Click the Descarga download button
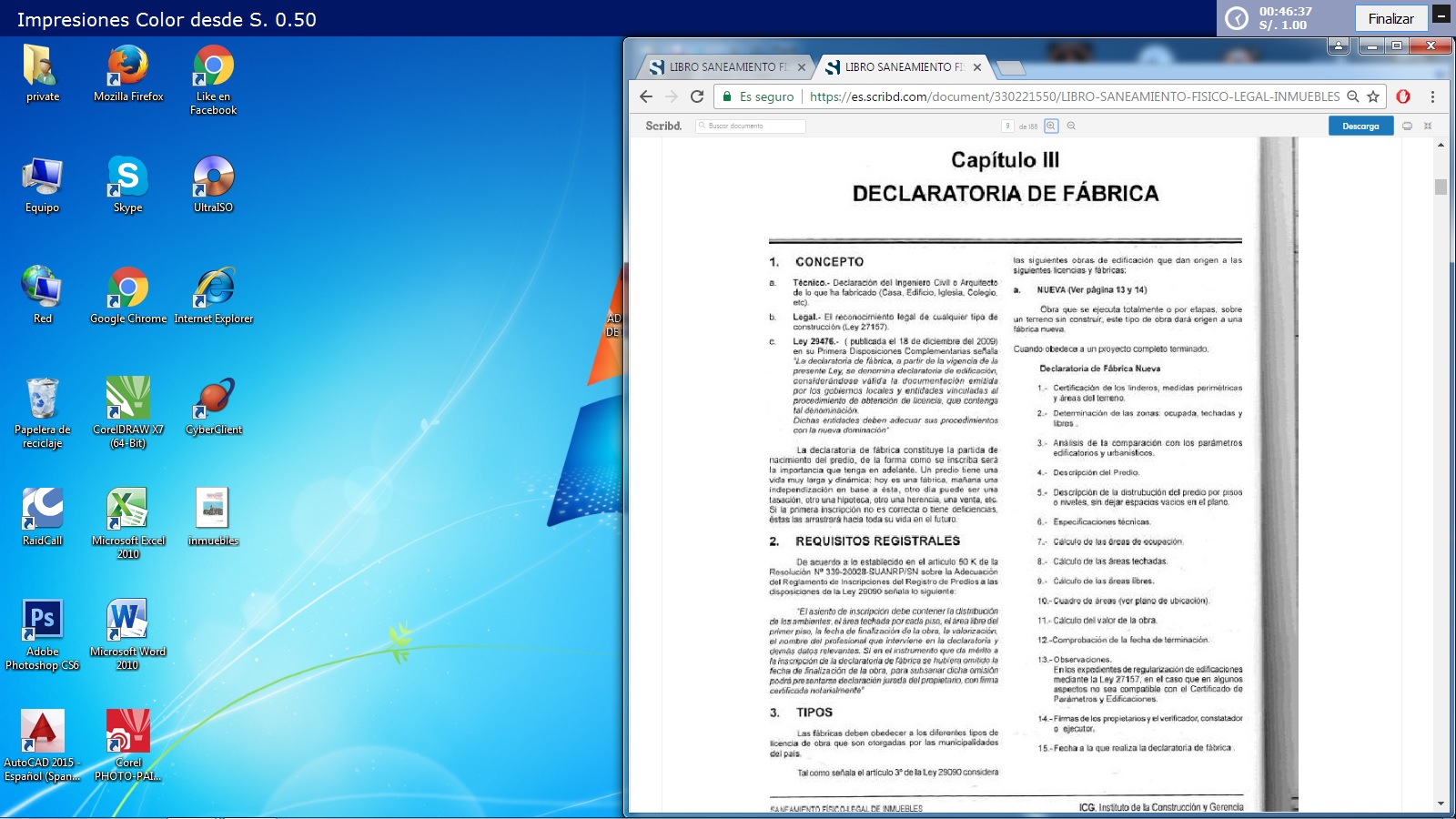The height and width of the screenshot is (819, 1456). [1360, 126]
